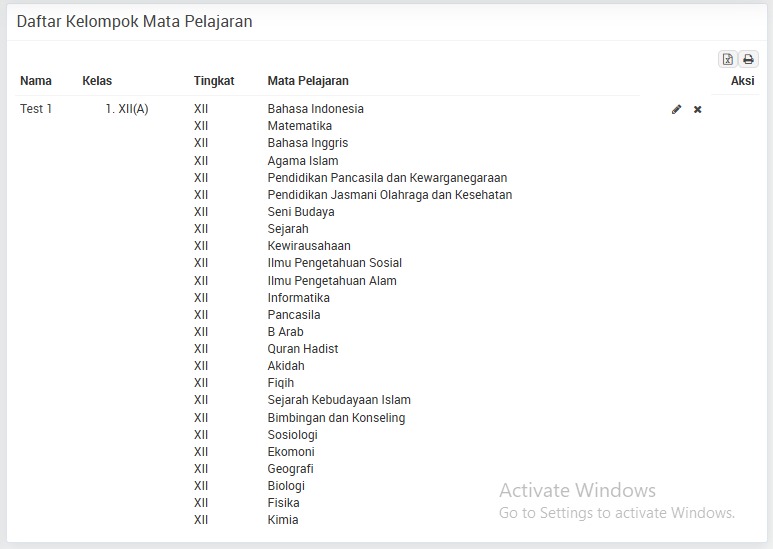
Task: Click the Tingkat column header
Action: click(x=214, y=81)
